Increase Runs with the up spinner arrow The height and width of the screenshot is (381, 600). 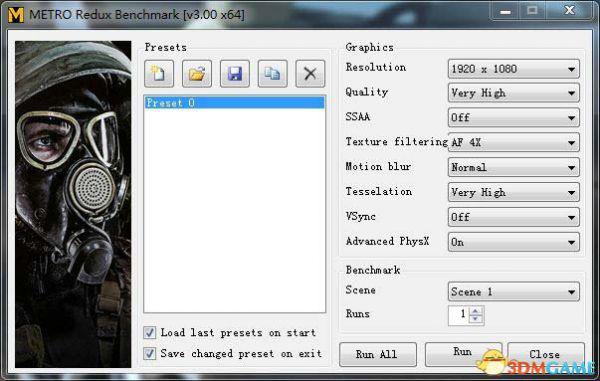pyautogui.click(x=476, y=311)
